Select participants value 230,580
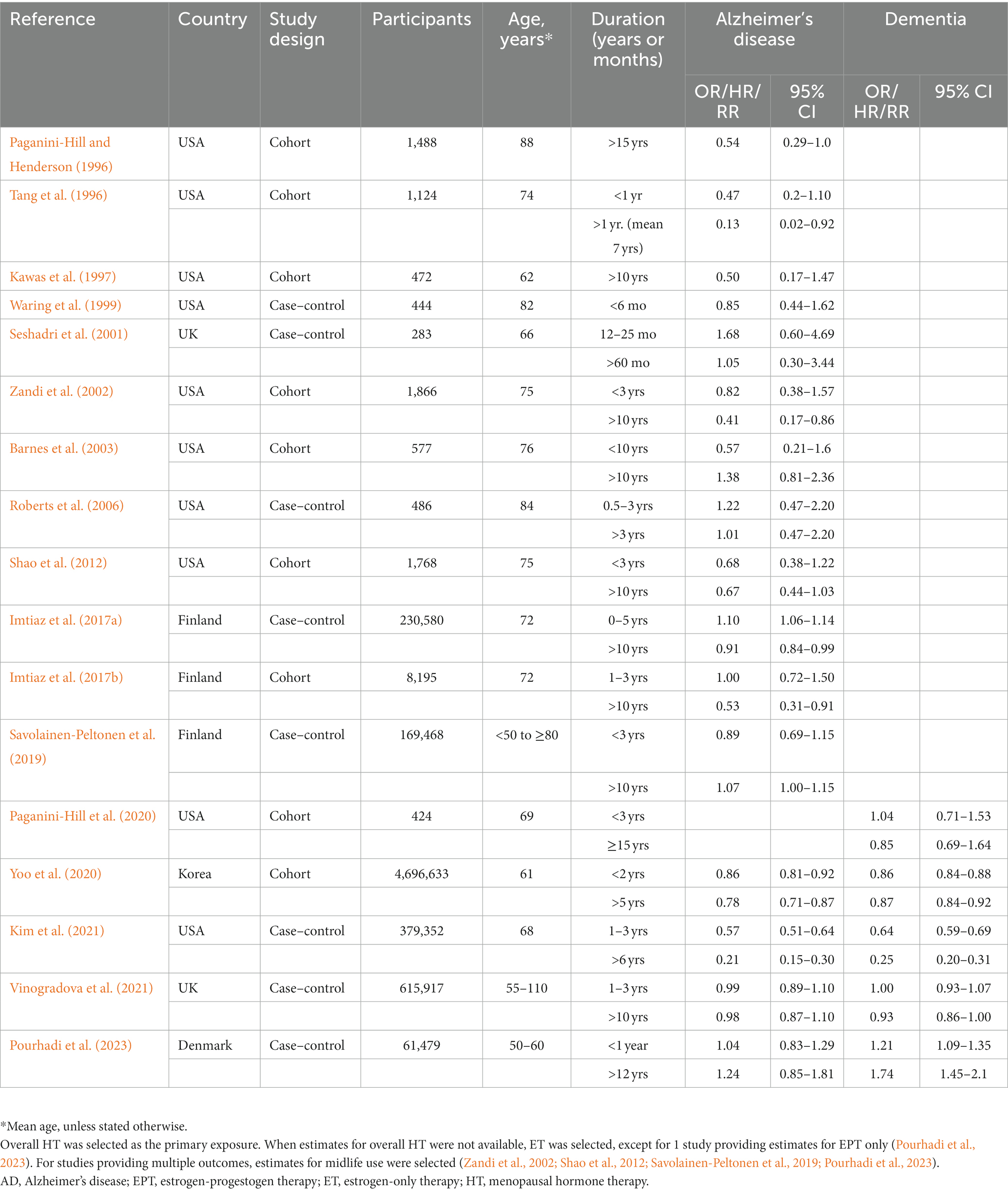 pyautogui.click(x=422, y=620)
